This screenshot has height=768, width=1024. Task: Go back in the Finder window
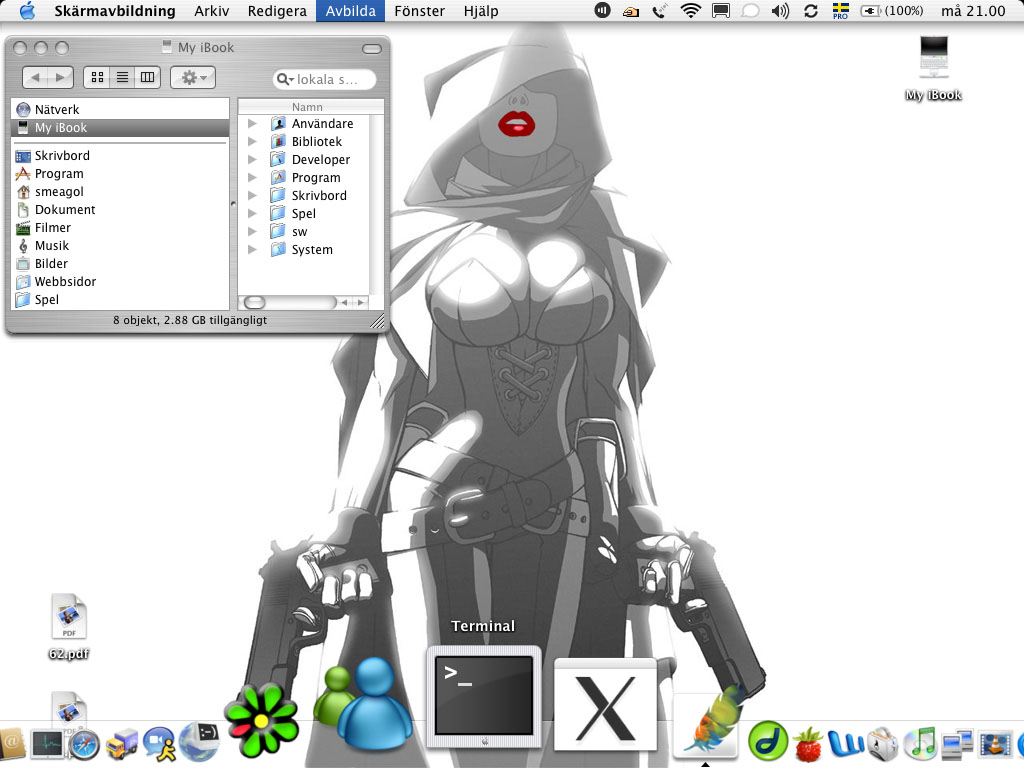[x=35, y=78]
